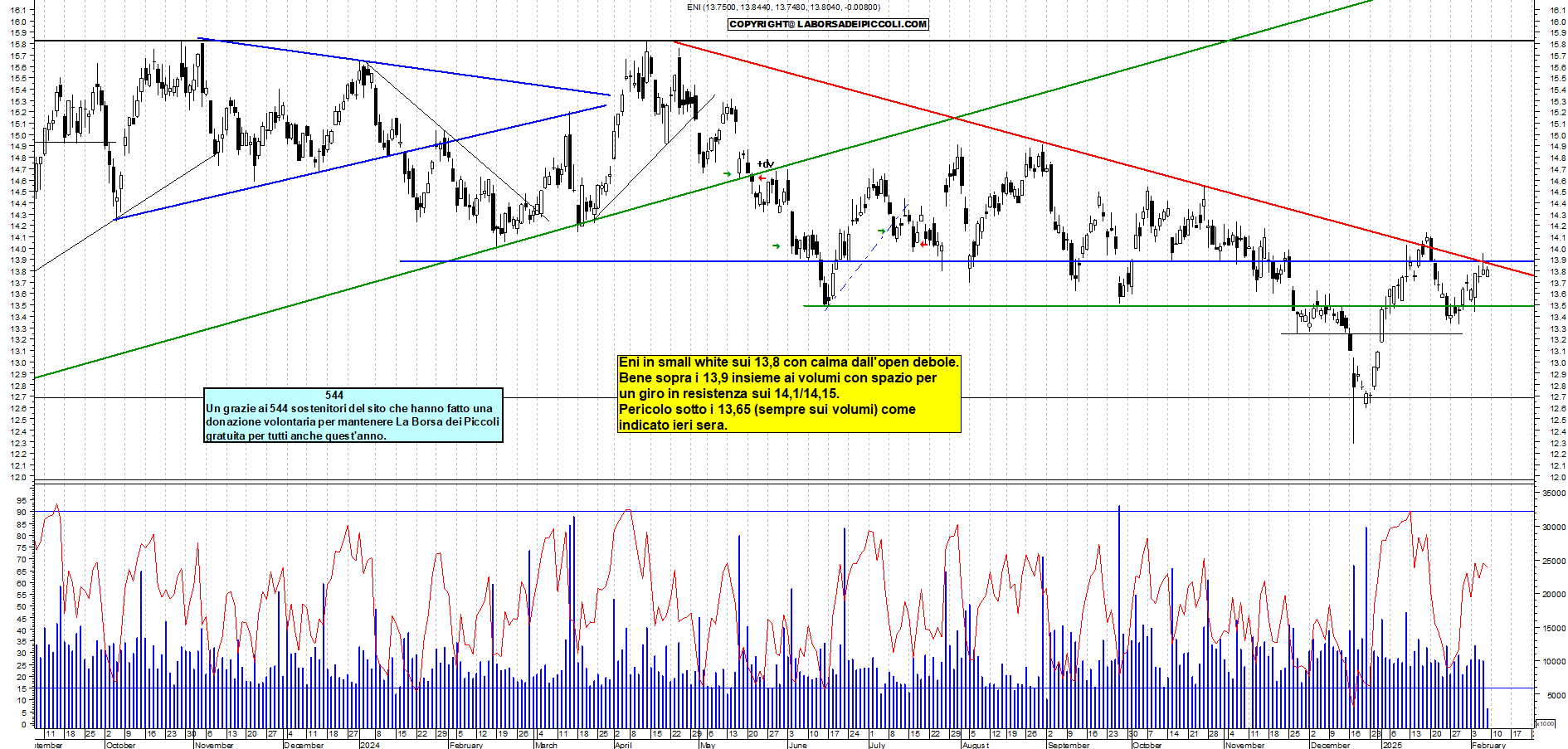Click the '+dv' dividend marker label
1568x749 pixels.
[765, 163]
